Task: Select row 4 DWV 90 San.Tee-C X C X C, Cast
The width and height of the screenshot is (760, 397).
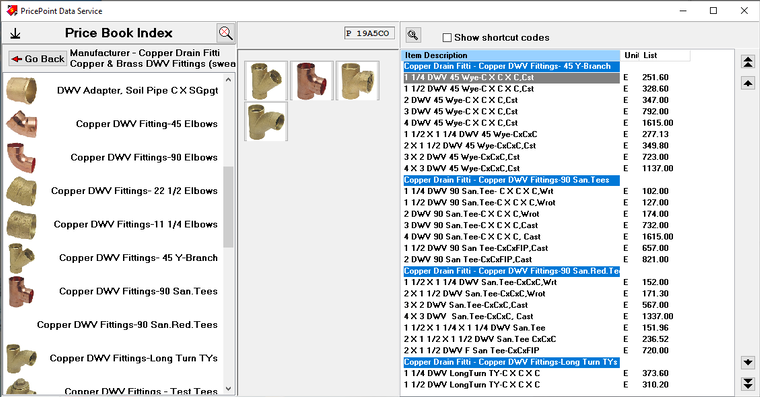Action: 511,237
